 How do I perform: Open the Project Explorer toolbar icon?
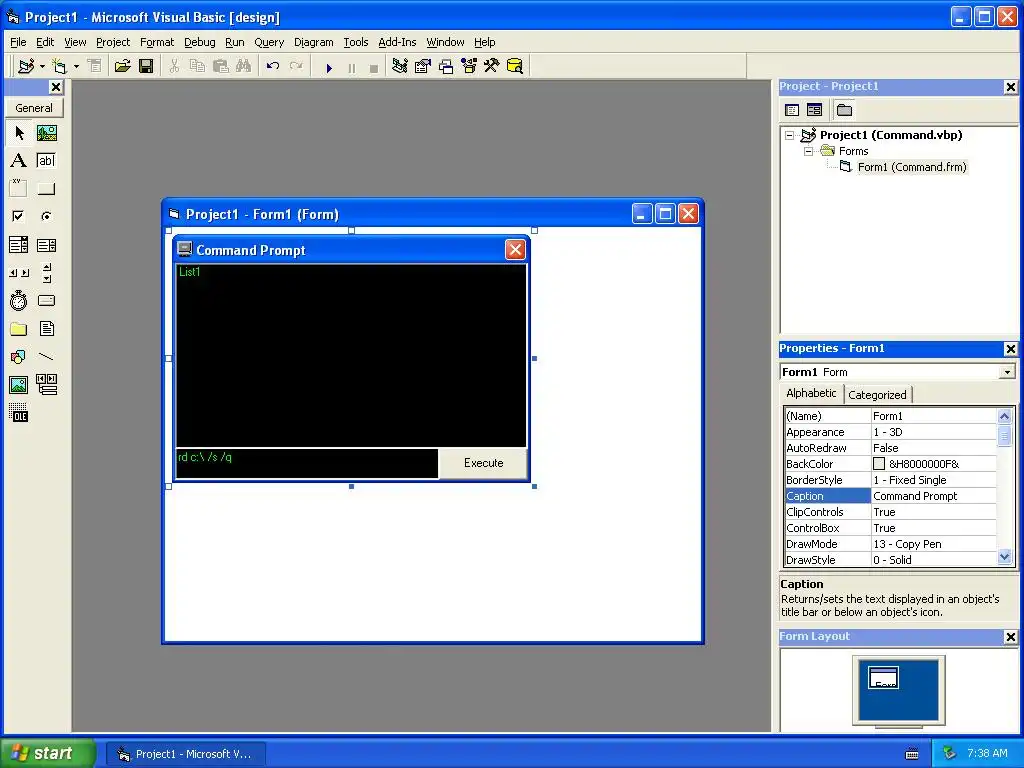[400, 66]
